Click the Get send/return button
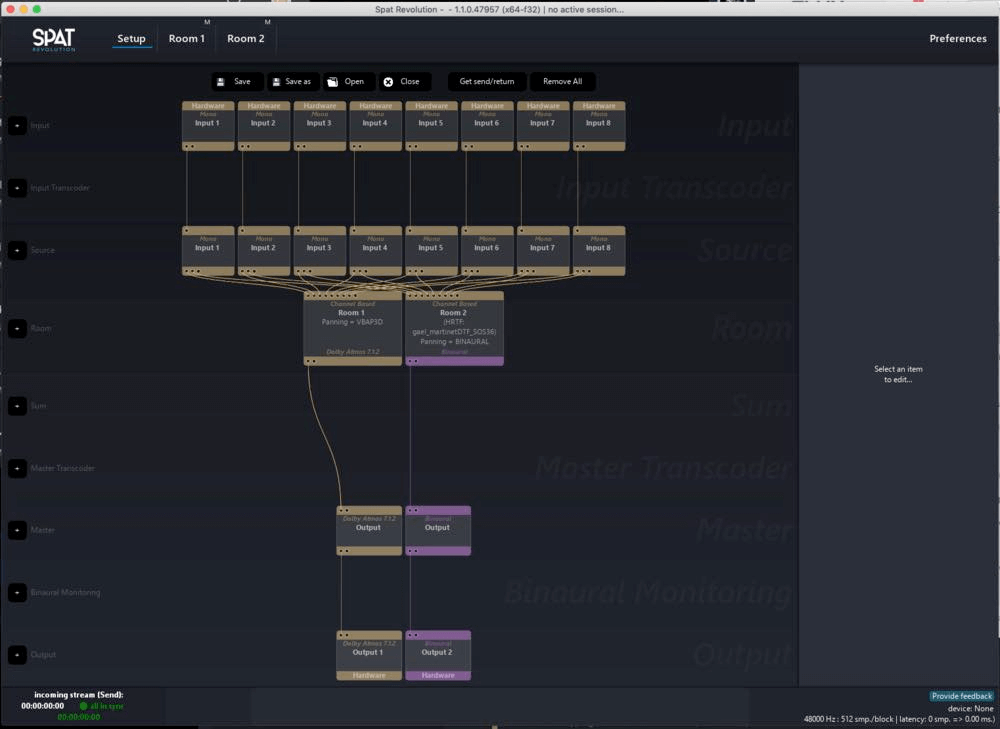The width and height of the screenshot is (1000, 729). click(486, 82)
